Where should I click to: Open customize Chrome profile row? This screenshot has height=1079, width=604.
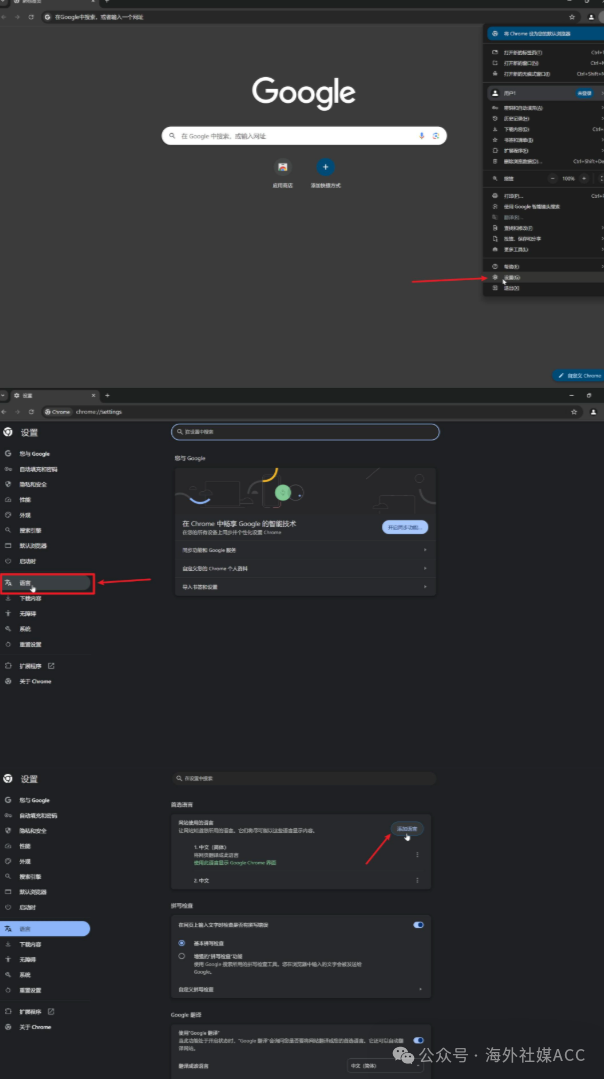click(x=305, y=568)
